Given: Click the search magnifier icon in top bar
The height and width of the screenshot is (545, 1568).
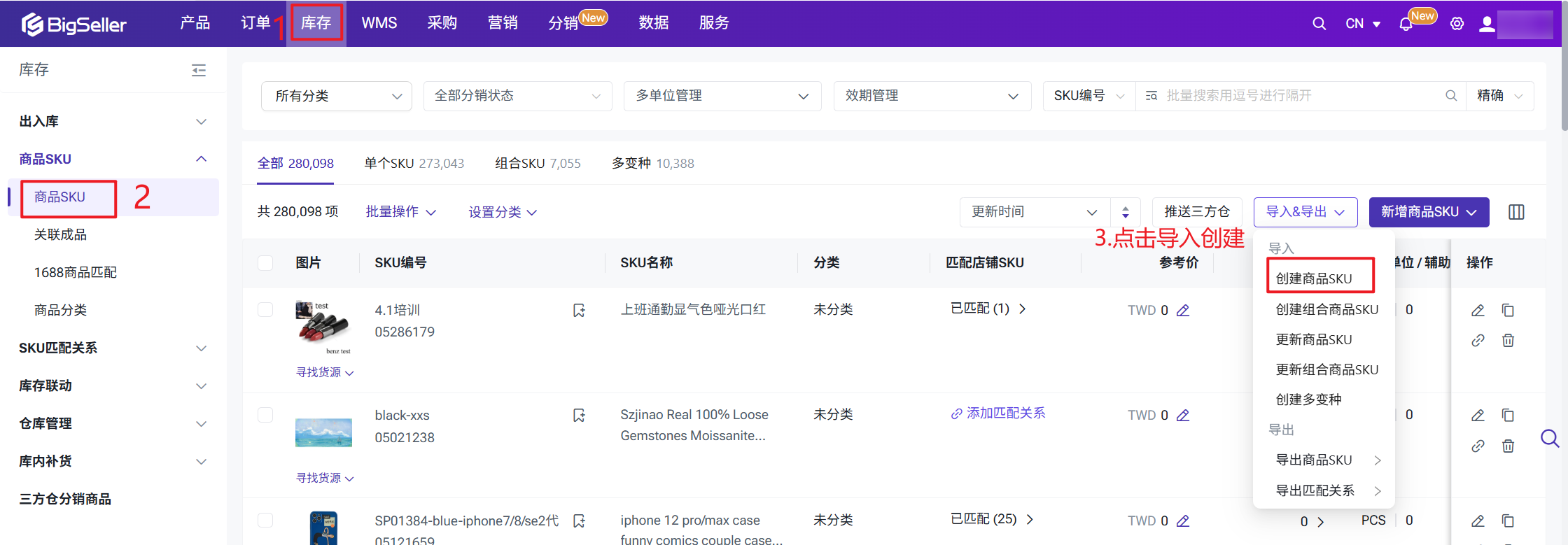Looking at the screenshot, I should 1319,24.
